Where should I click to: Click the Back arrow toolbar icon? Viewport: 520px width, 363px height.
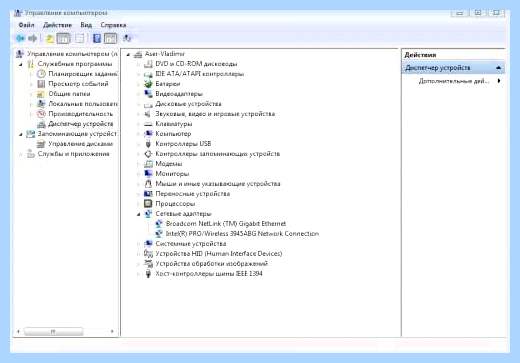[x=20, y=39]
